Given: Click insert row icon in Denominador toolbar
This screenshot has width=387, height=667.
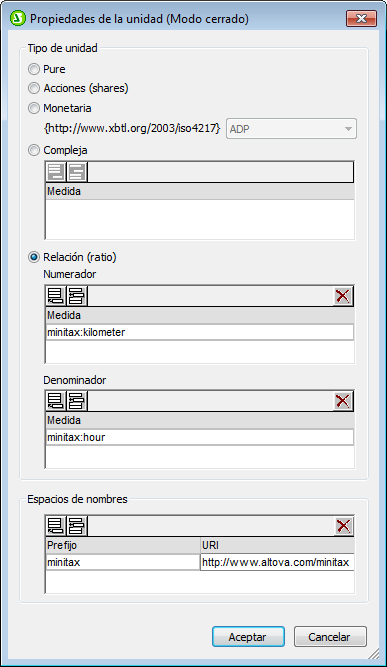Looking at the screenshot, I should coord(77,401).
